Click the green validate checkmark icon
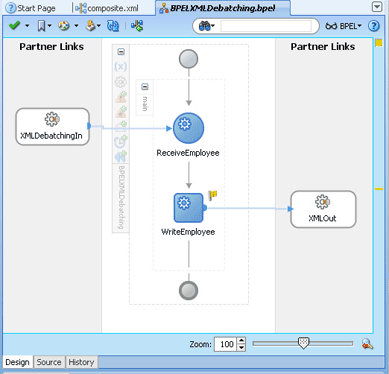This screenshot has height=374, width=389. point(14,26)
